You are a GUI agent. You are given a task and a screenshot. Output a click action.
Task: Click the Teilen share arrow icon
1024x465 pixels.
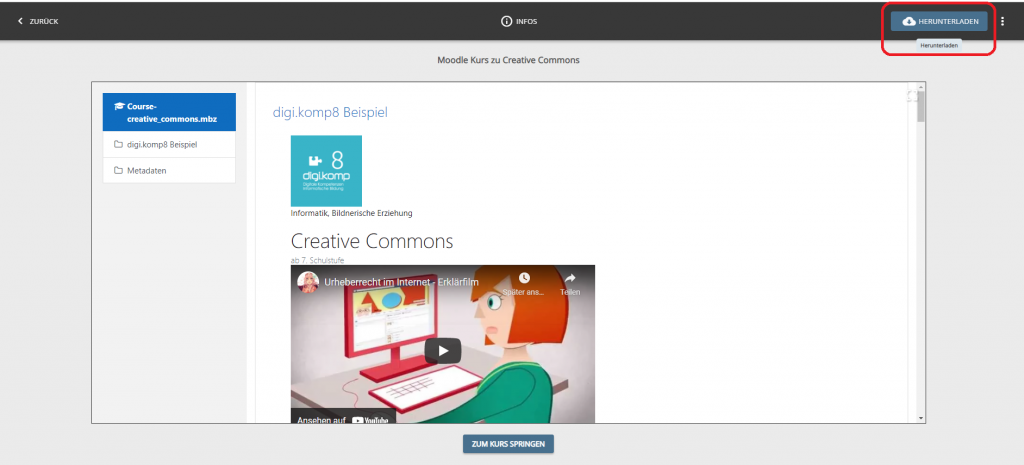(x=570, y=279)
